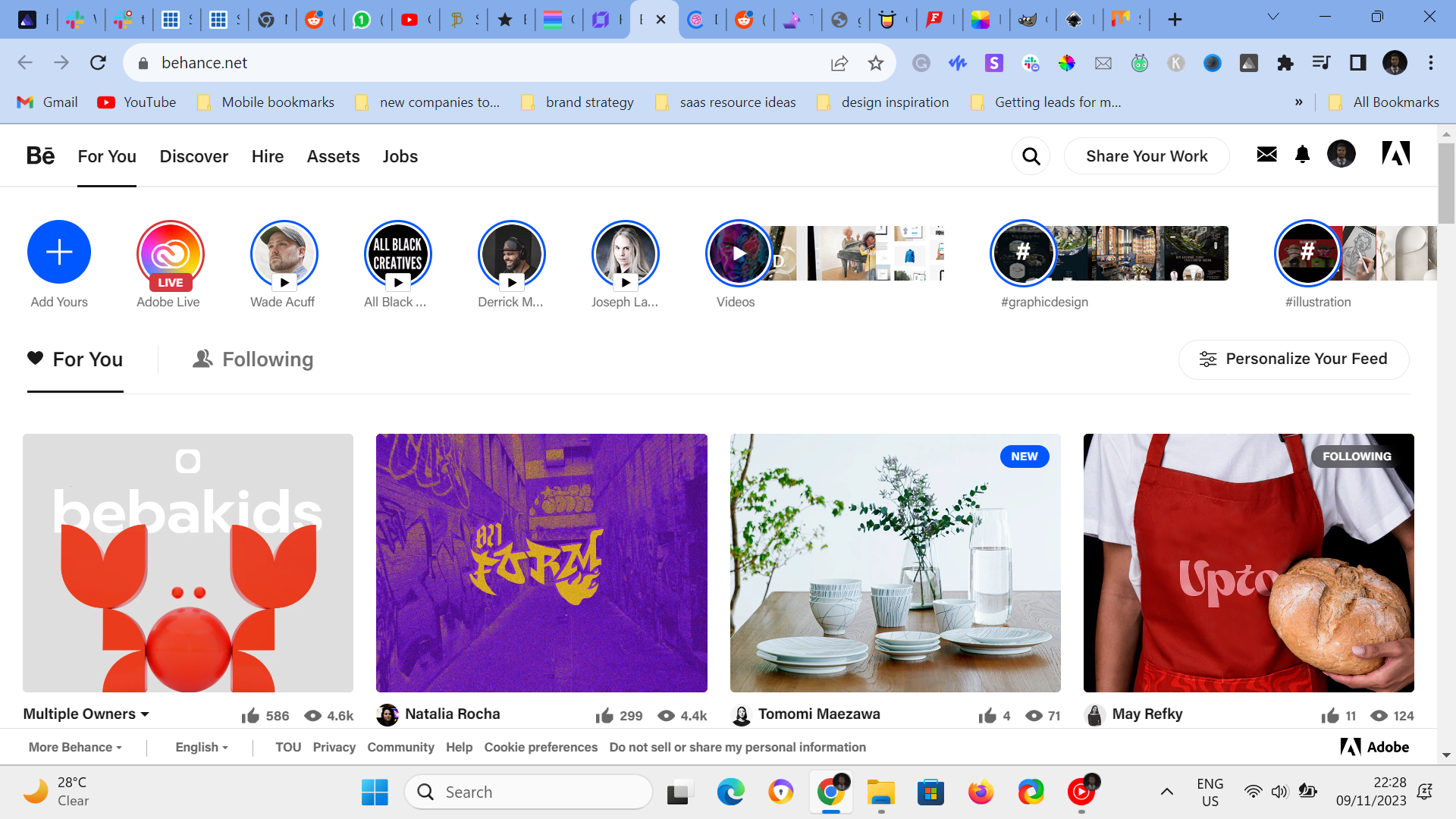The height and width of the screenshot is (819, 1456).
Task: Click Personalize Your Feed button
Action: point(1293,359)
